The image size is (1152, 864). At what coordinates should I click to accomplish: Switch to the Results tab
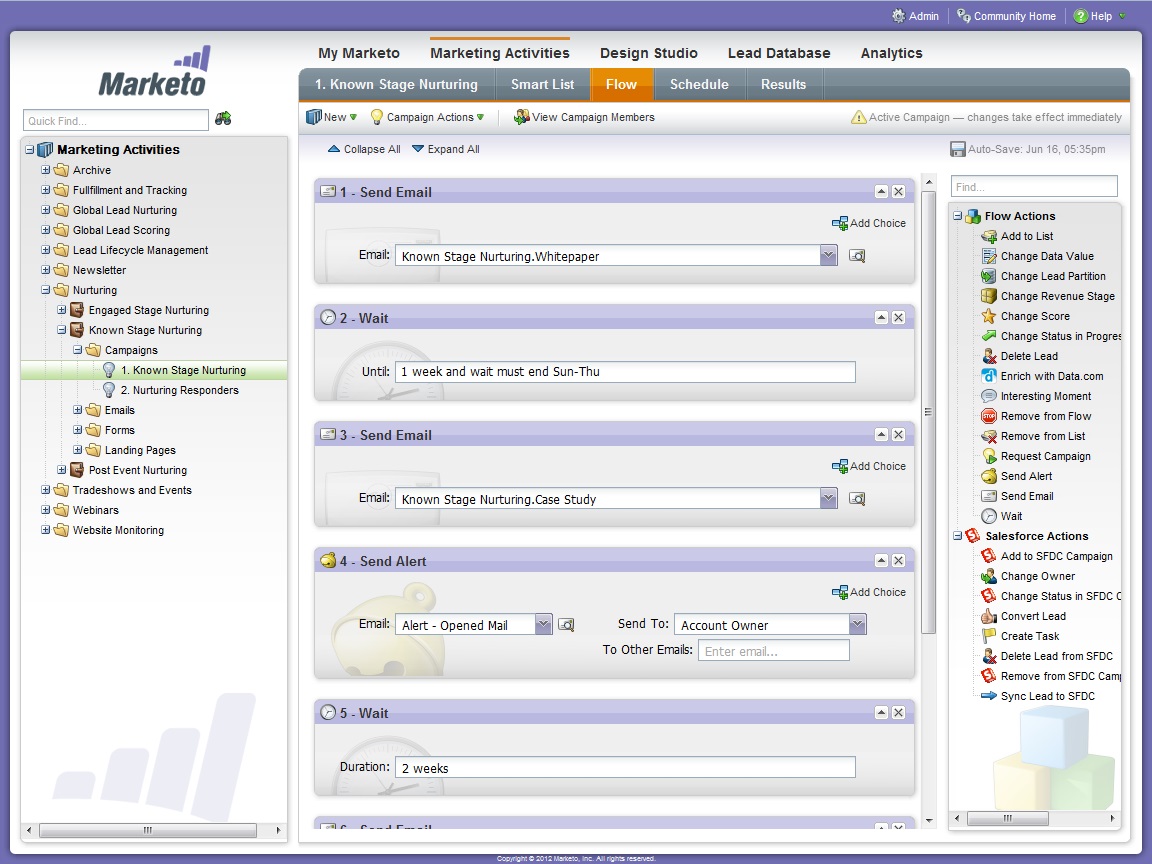pyautogui.click(x=783, y=84)
